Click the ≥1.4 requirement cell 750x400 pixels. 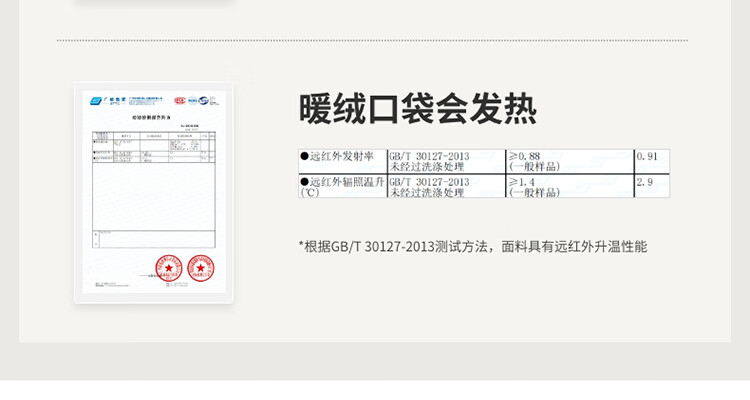570,187
